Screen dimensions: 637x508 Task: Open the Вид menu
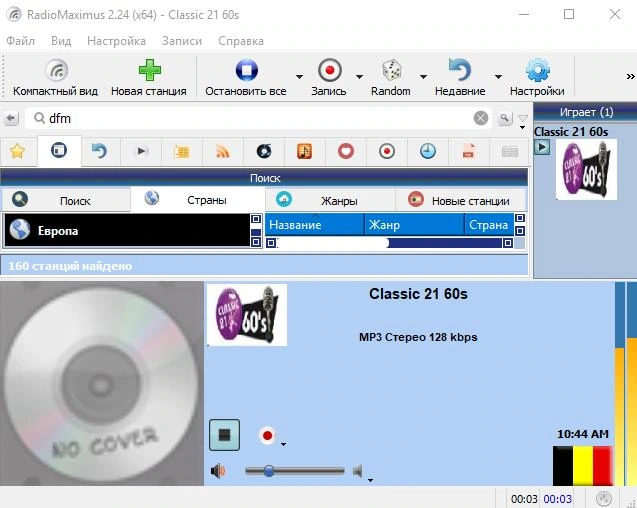(x=61, y=41)
